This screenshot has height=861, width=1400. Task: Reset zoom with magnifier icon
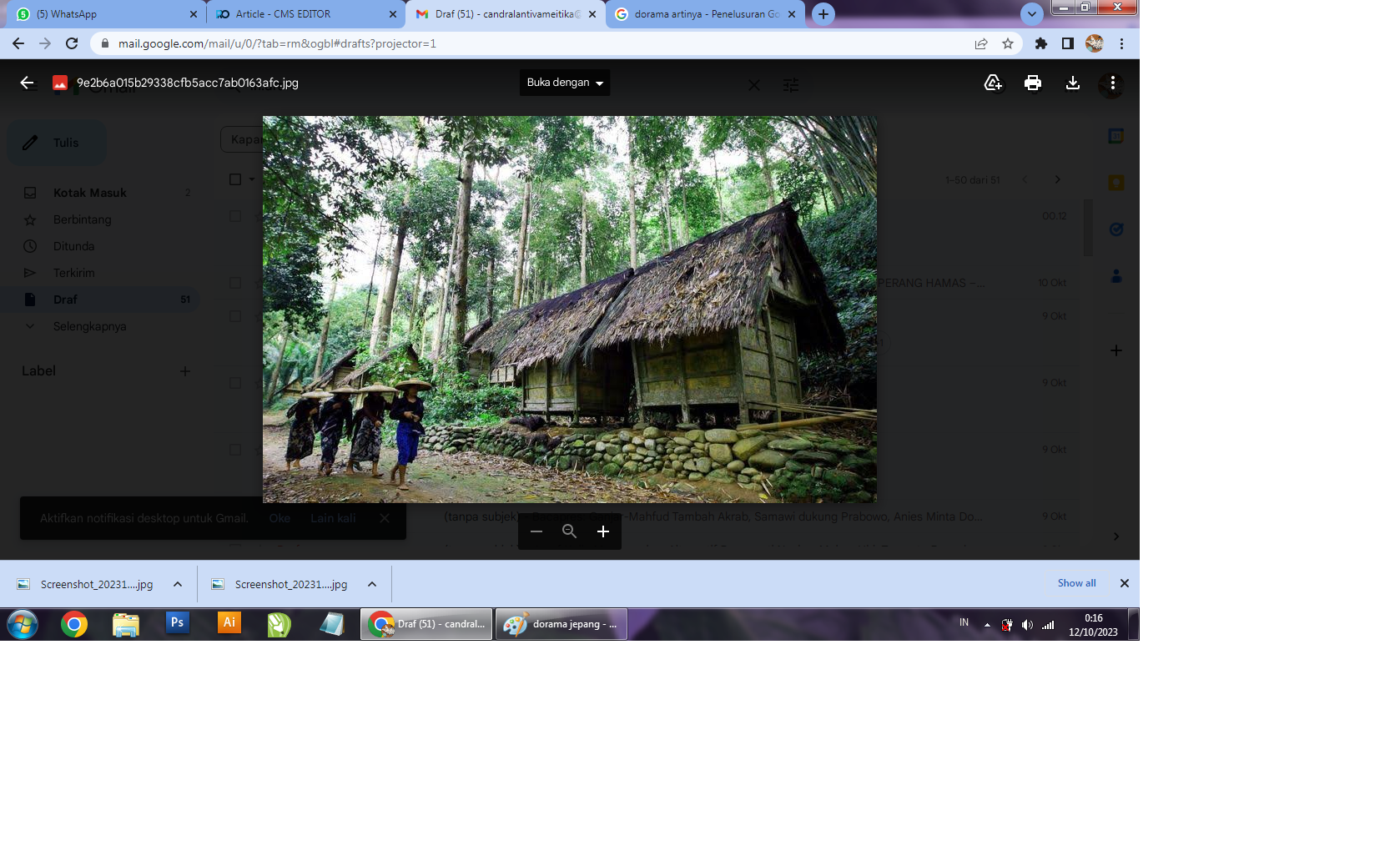pyautogui.click(x=569, y=531)
